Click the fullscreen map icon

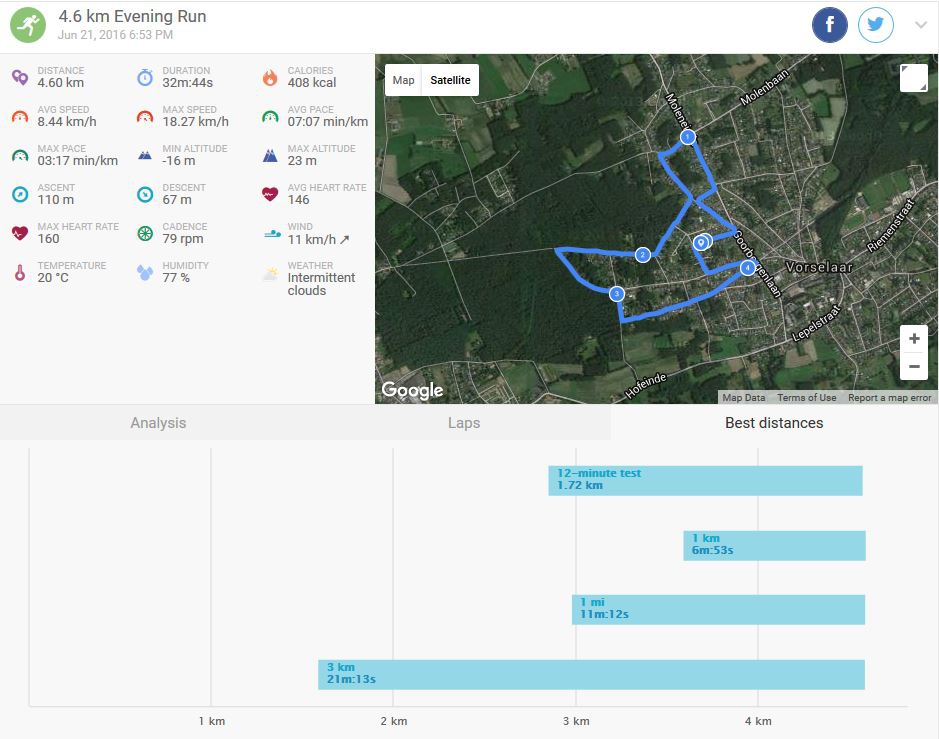coord(913,78)
